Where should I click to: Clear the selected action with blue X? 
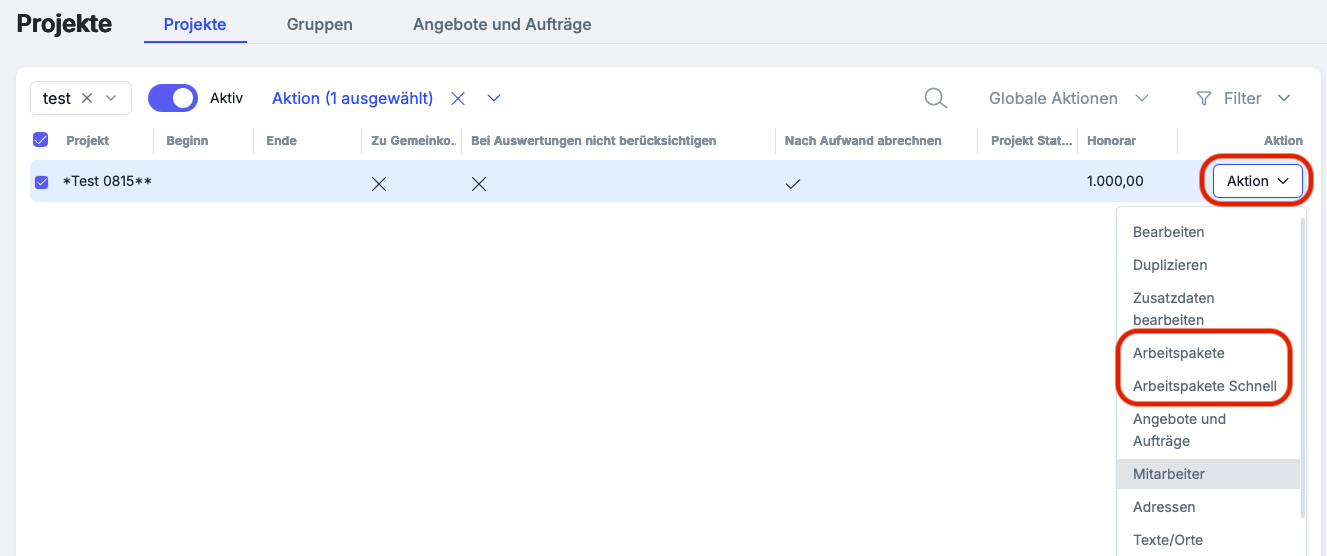pos(458,98)
